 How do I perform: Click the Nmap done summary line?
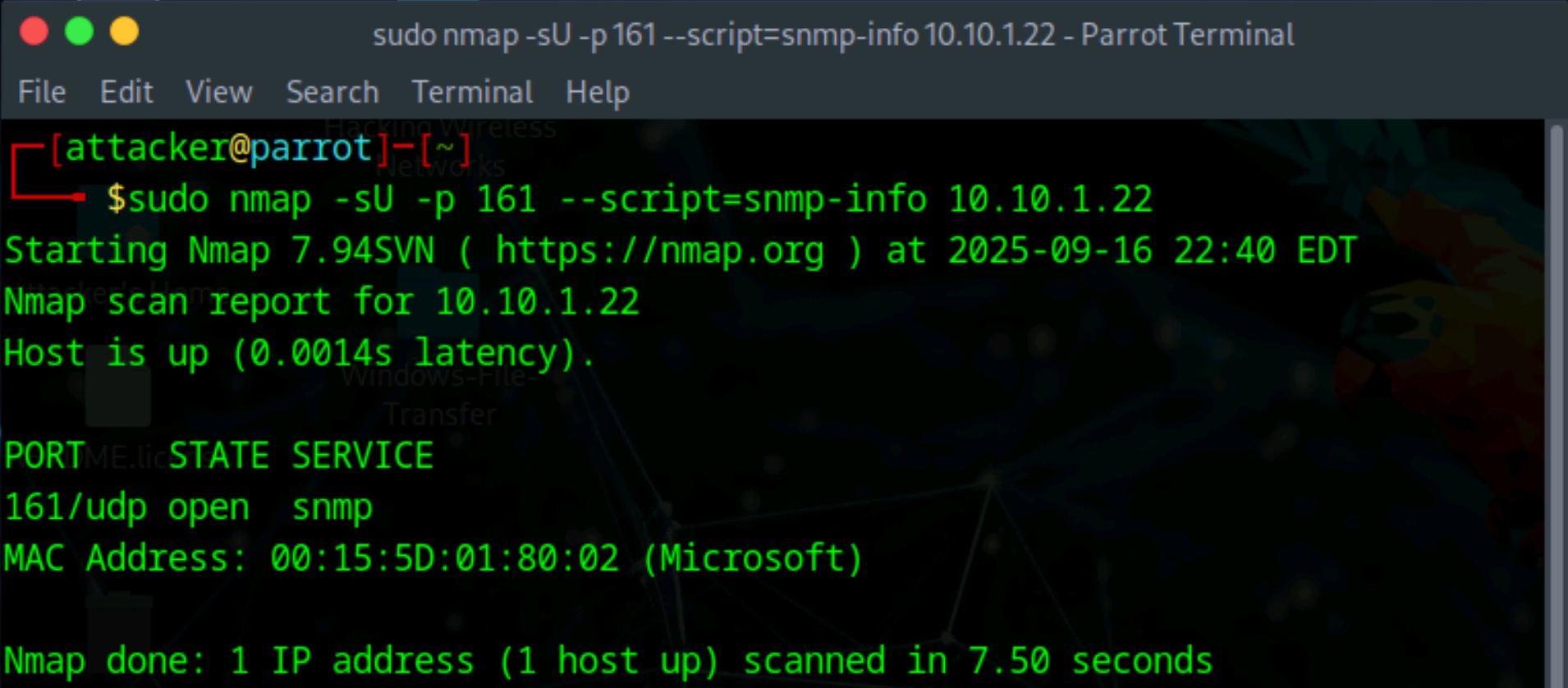coord(608,662)
